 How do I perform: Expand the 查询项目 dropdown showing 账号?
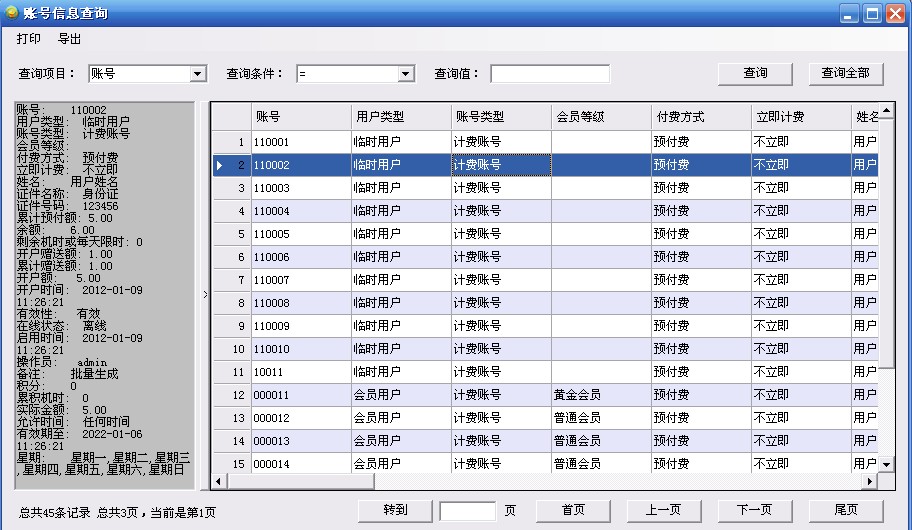coord(198,74)
